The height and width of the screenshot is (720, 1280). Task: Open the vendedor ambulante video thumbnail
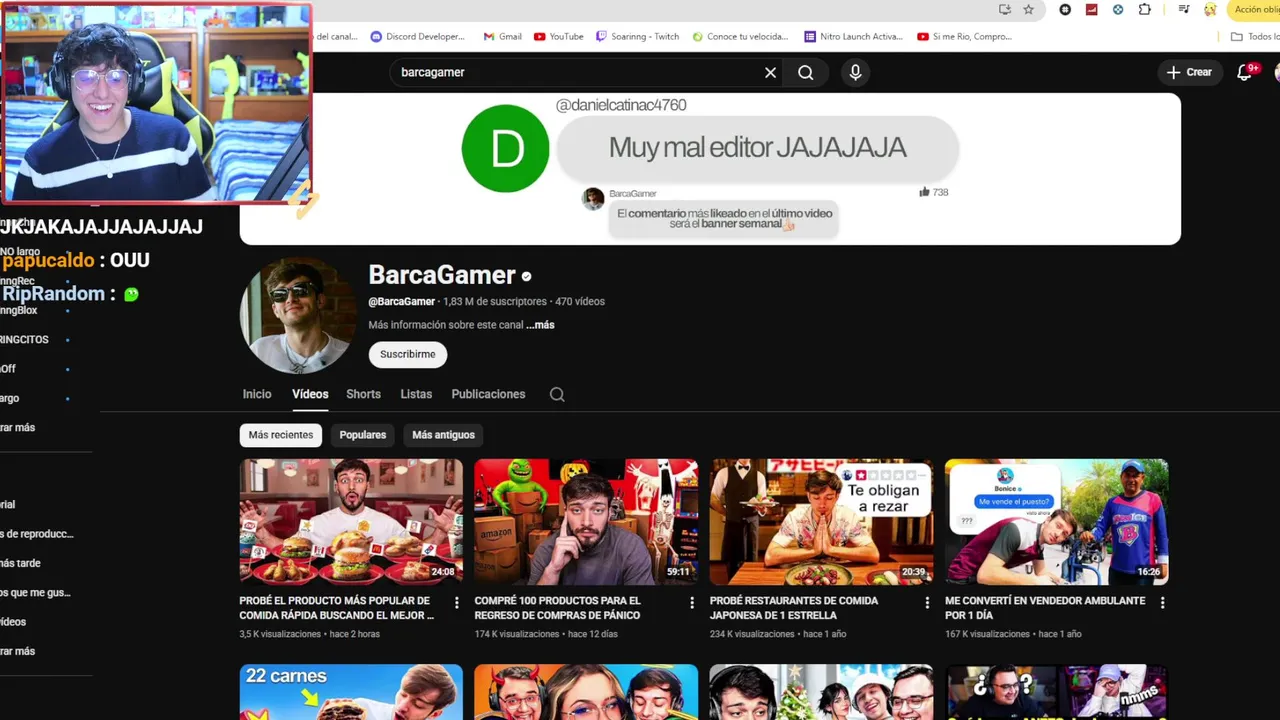click(1056, 521)
